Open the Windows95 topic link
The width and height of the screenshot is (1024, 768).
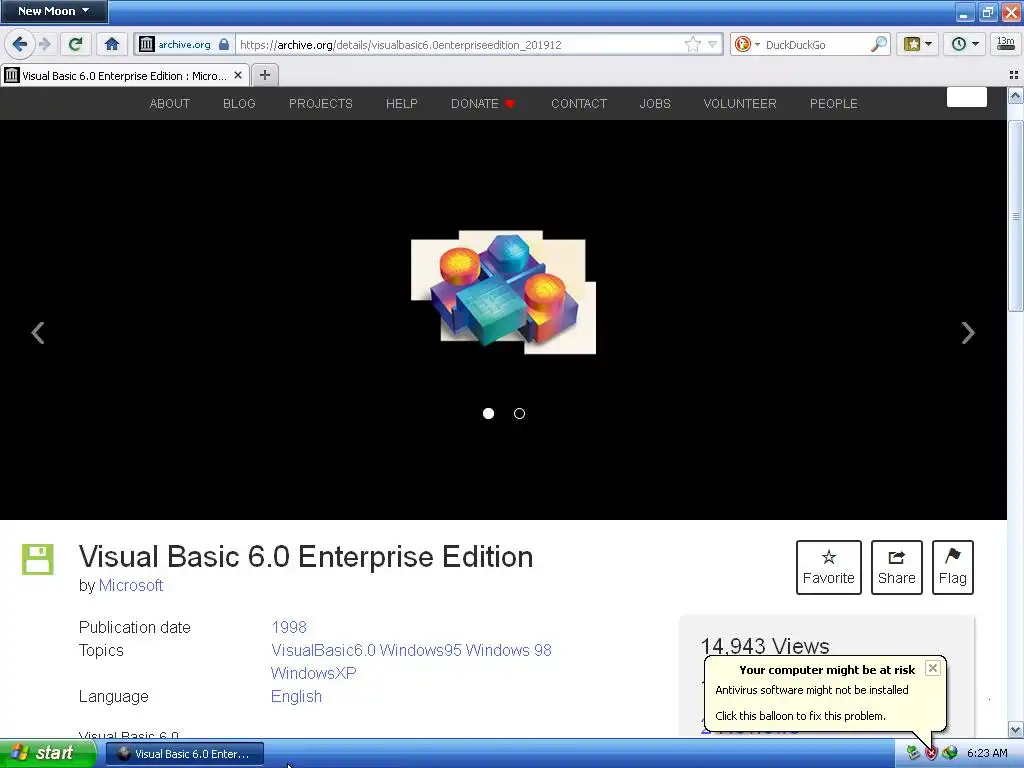click(421, 650)
